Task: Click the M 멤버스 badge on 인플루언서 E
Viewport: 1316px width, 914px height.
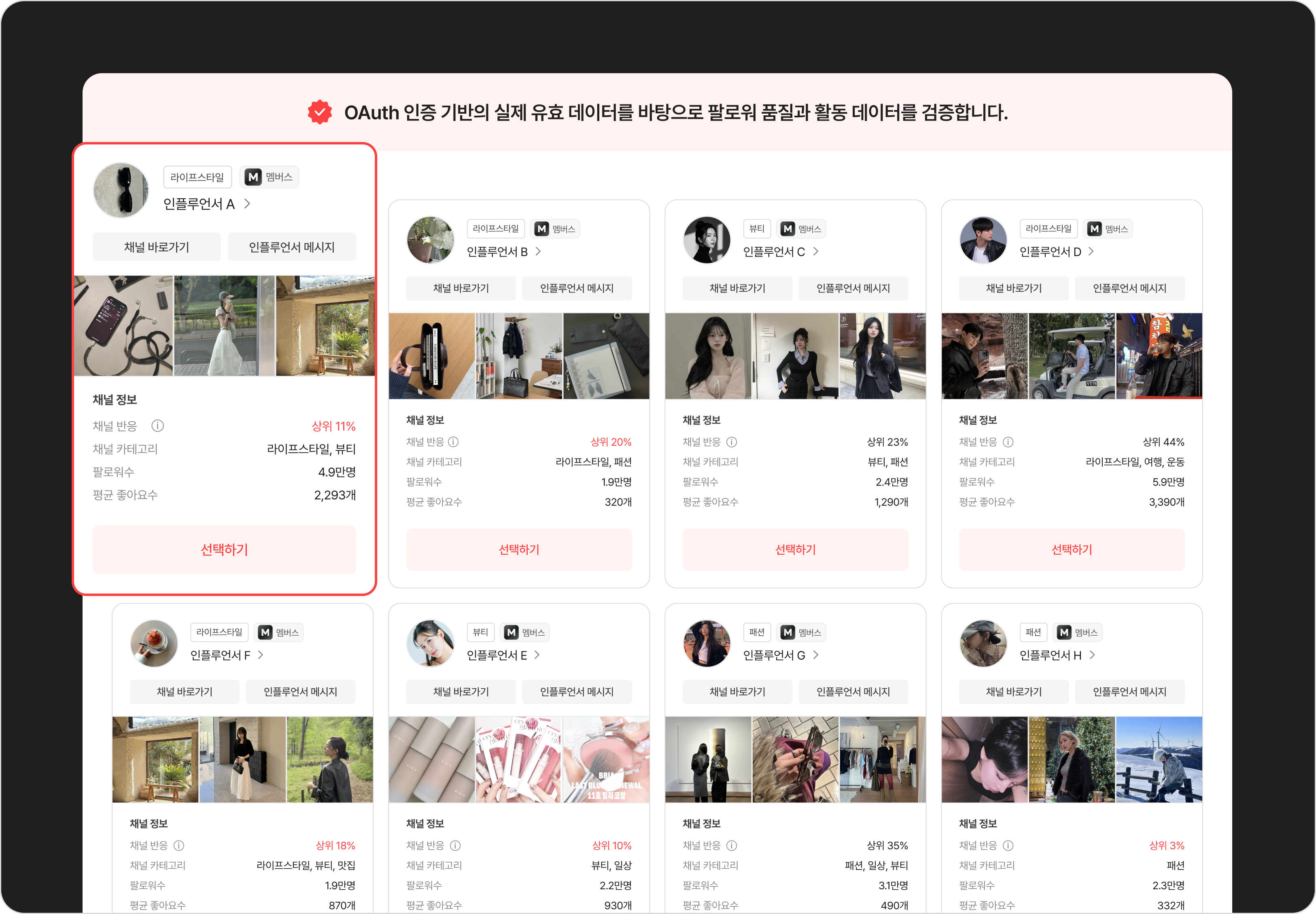Action: 525,632
